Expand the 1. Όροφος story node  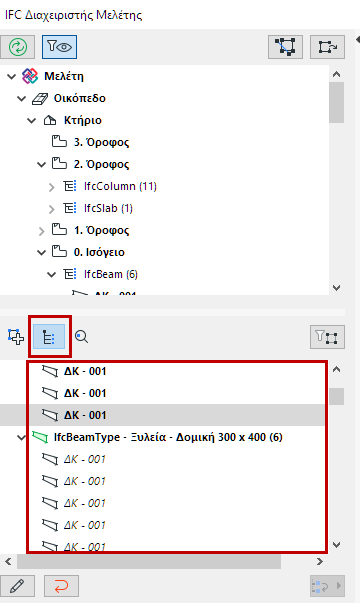pyautogui.click(x=42, y=231)
